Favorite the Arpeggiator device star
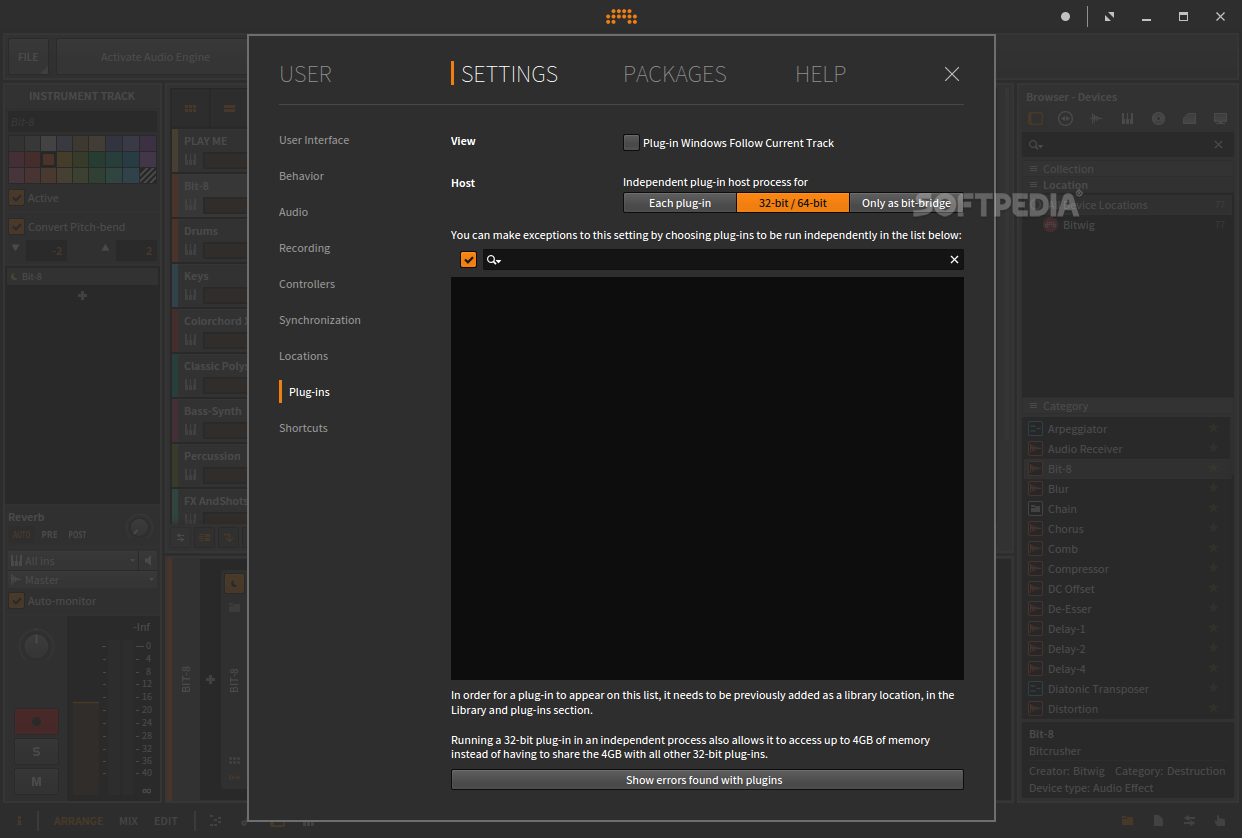 [1214, 429]
